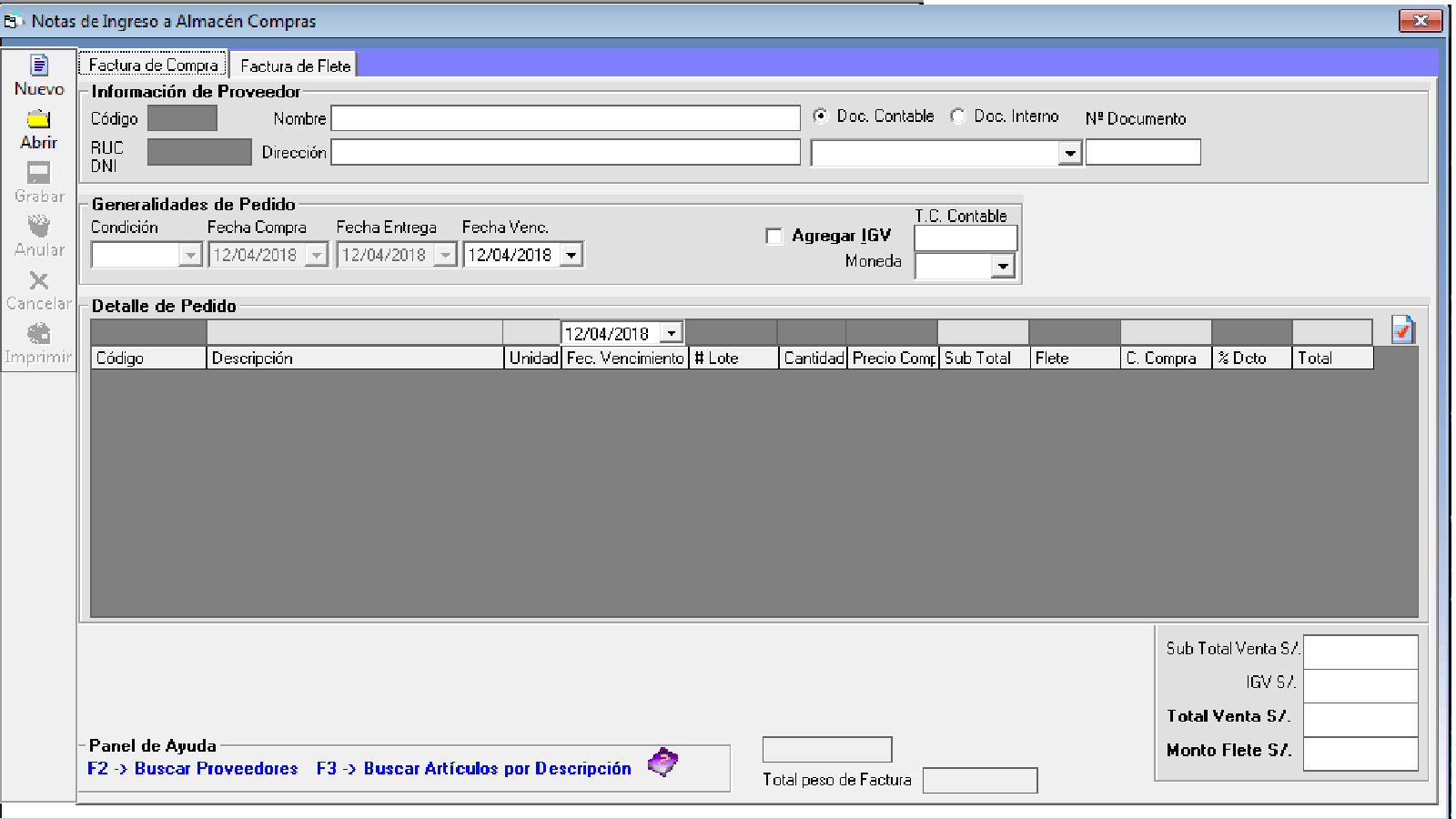This screenshot has width=1456, height=819.
Task: Switch to the Factura de Flete tab
Action: 295,66
